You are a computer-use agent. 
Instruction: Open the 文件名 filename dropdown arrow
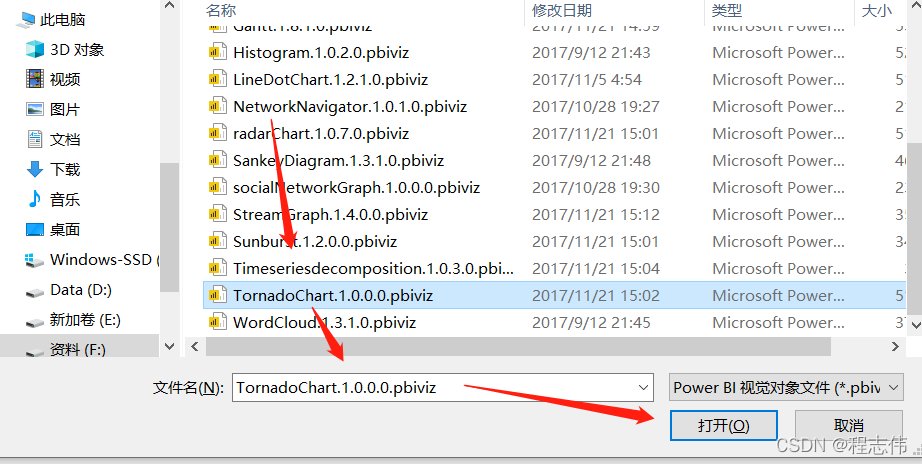(x=643, y=388)
